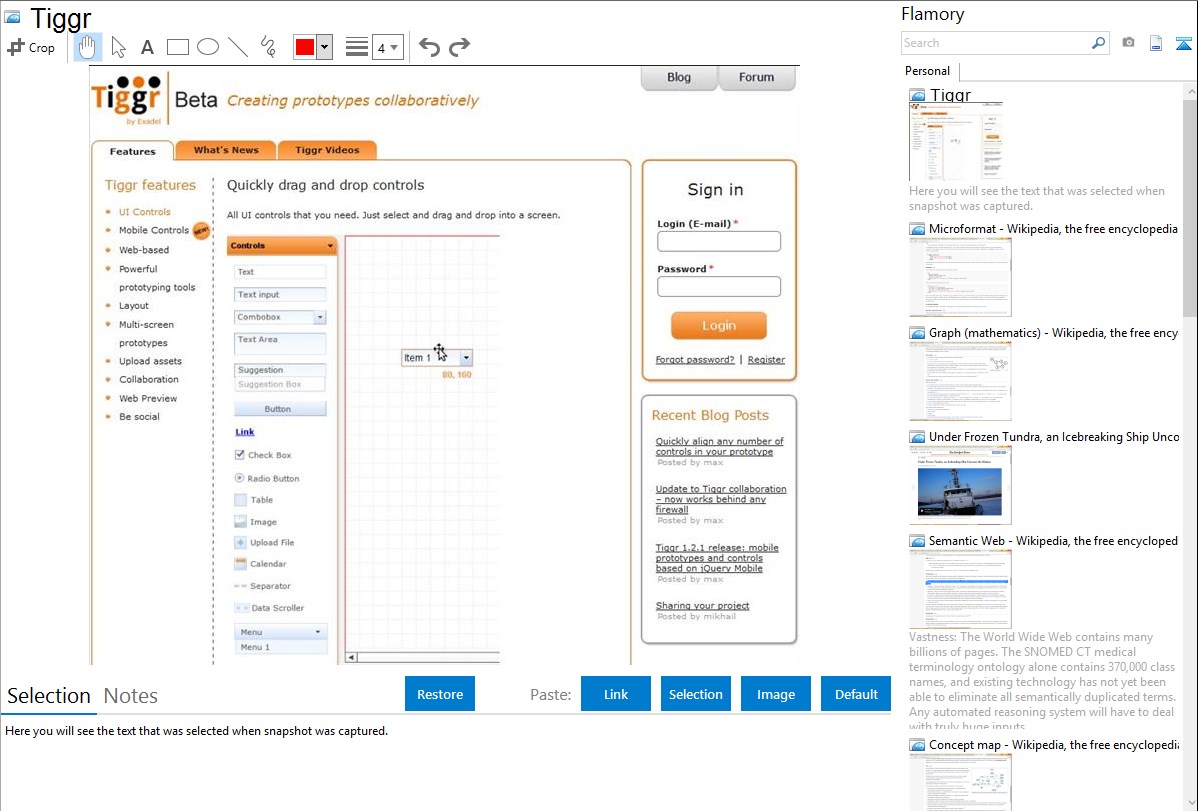Viewport: 1198px width, 811px height.
Task: Open the Item 1 dropdown on canvas
Action: pos(466,358)
